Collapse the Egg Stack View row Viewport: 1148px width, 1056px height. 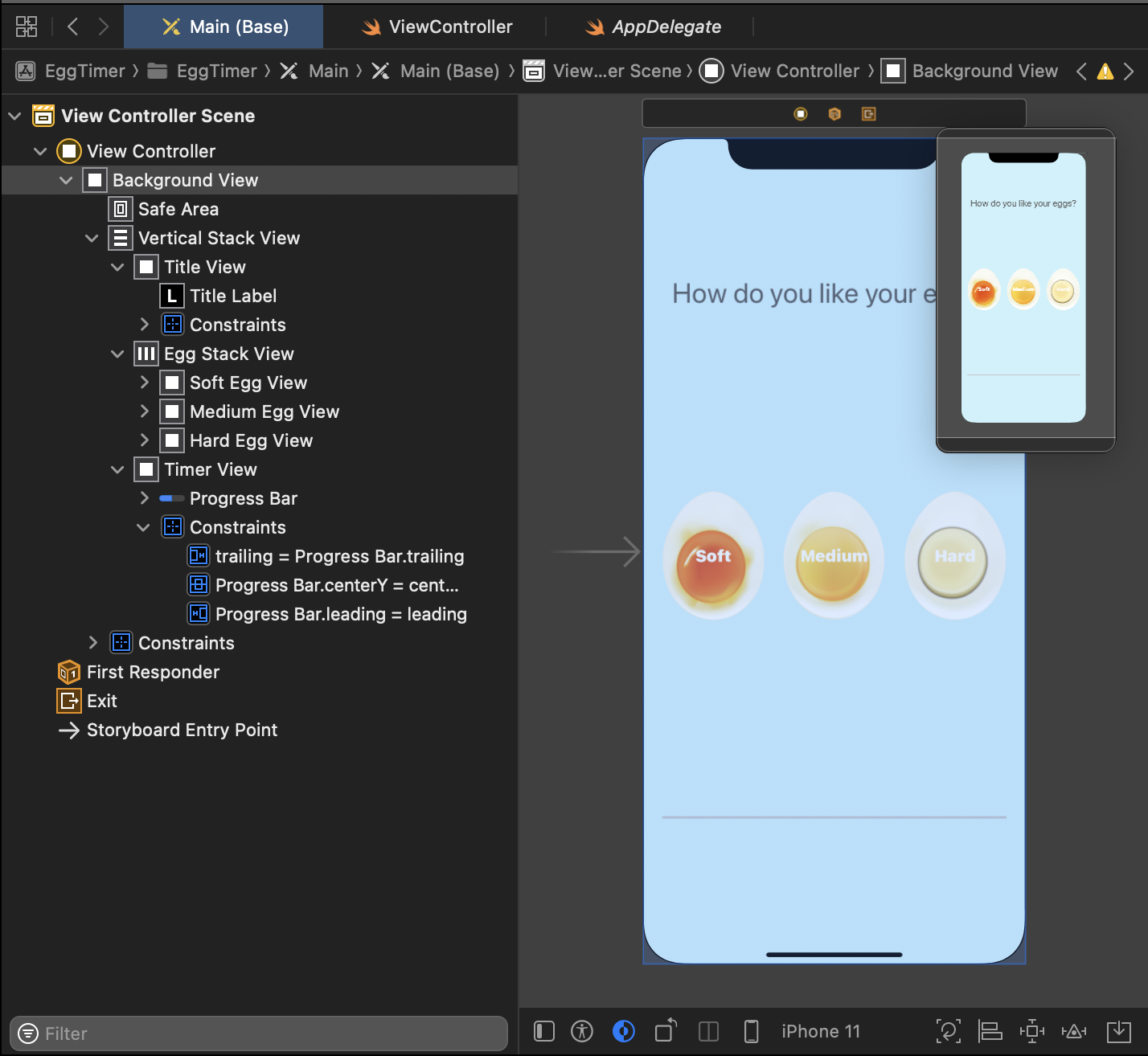pos(117,354)
